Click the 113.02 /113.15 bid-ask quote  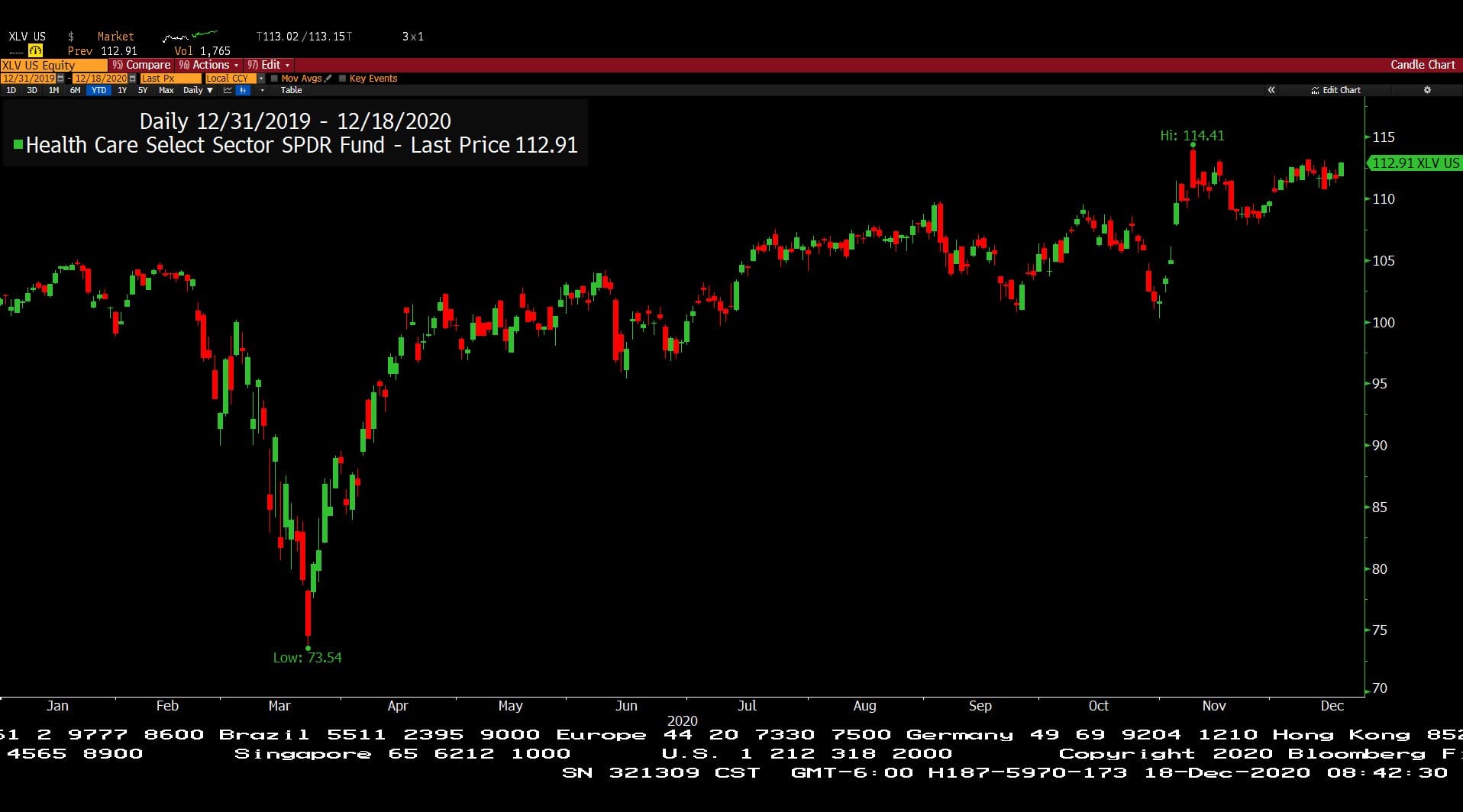click(304, 36)
